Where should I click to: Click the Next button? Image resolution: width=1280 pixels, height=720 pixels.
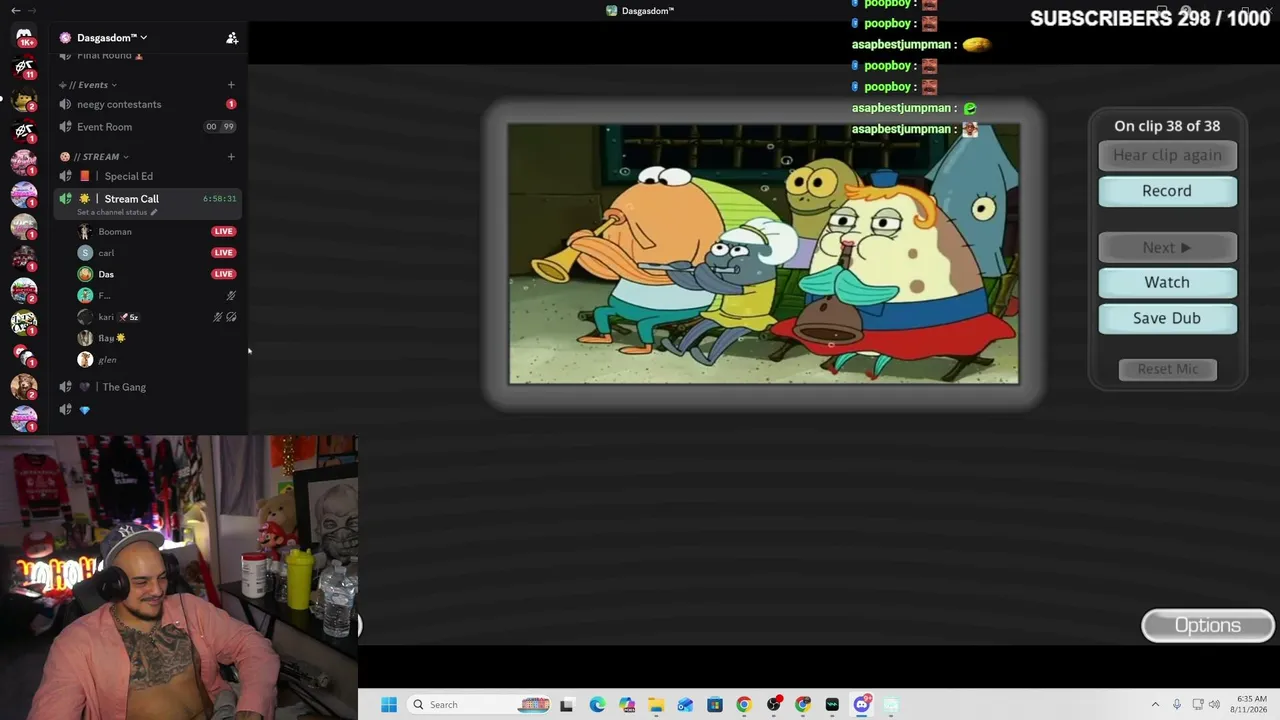pos(1167,247)
